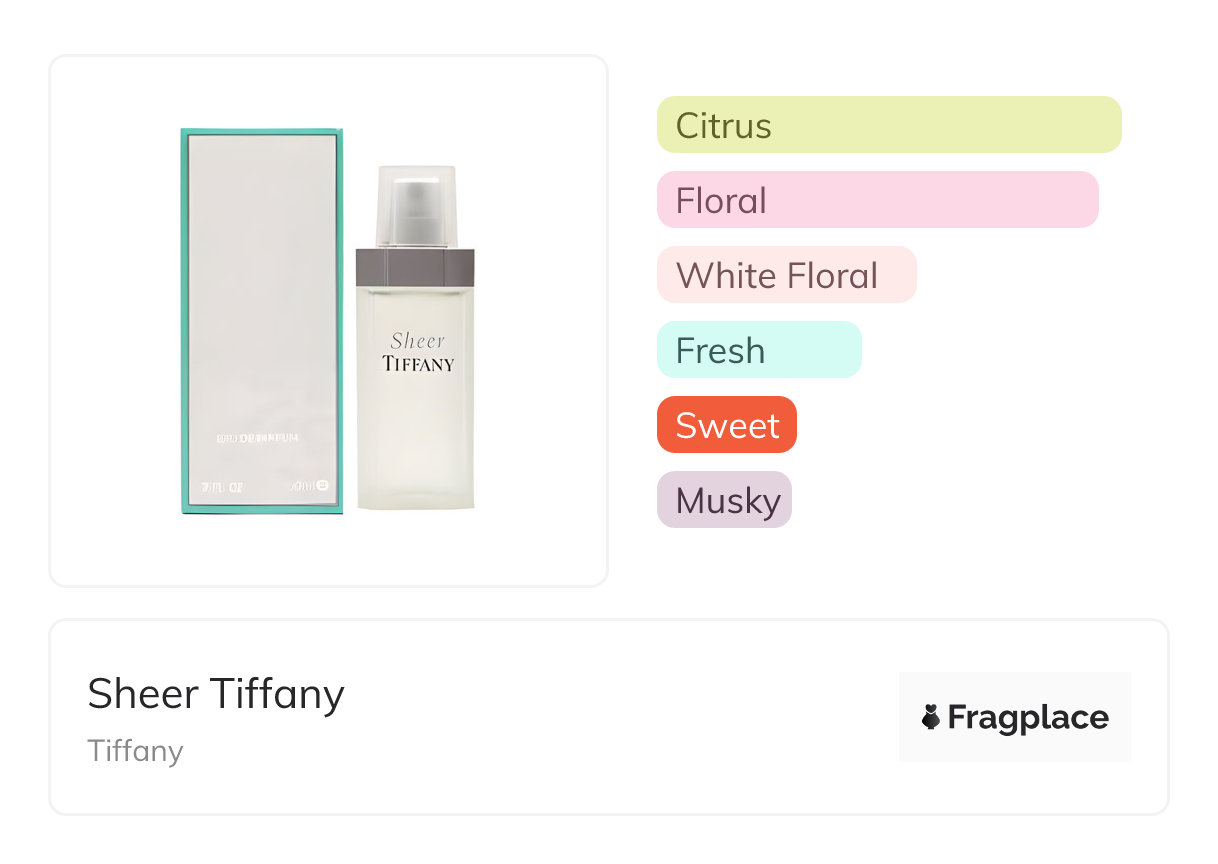Open the Sheer Tiffany title
Screen dimensions: 1218x864
216,694
